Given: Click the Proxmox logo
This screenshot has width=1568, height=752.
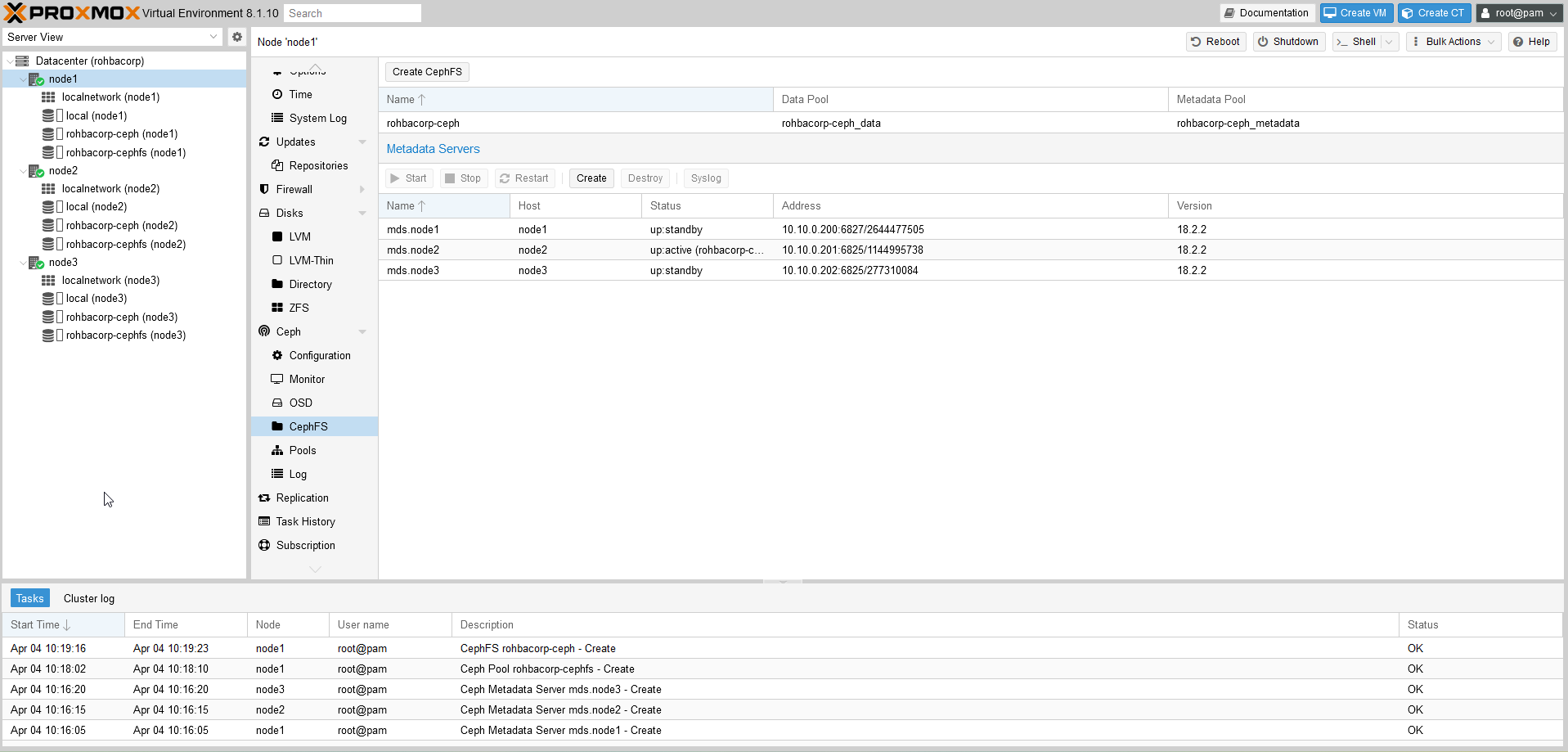Looking at the screenshot, I should tap(72, 13).
